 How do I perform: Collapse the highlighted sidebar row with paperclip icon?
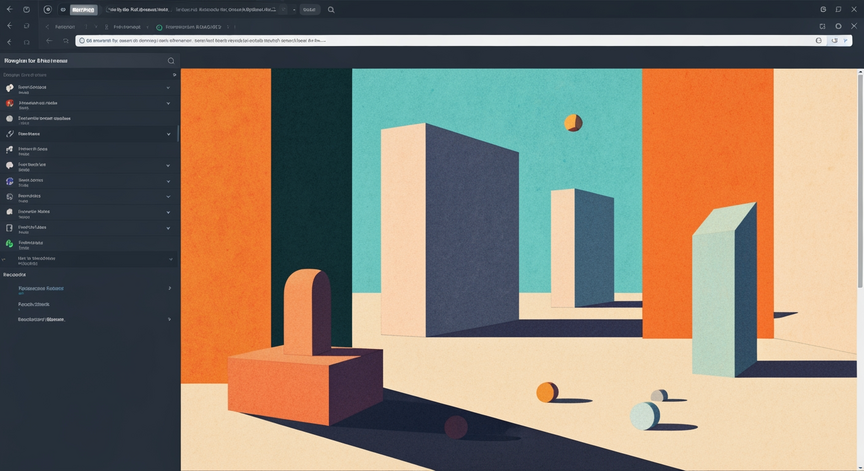point(168,134)
